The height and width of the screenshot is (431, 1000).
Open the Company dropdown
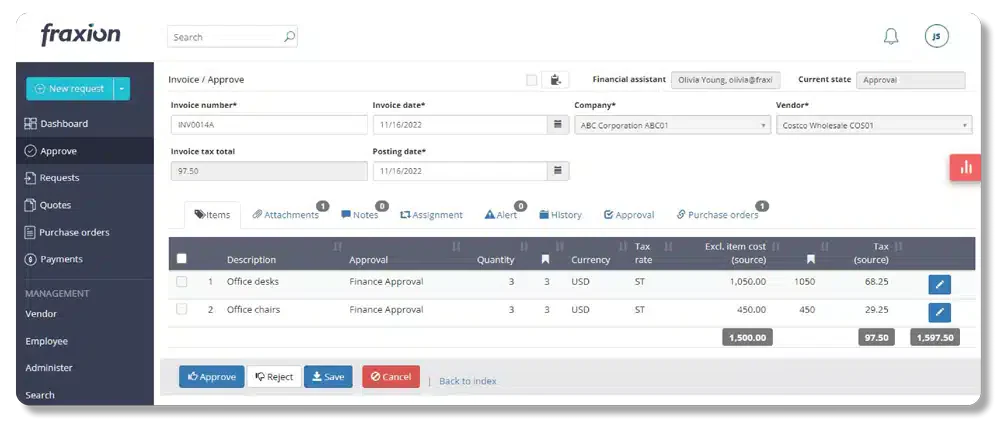point(672,126)
